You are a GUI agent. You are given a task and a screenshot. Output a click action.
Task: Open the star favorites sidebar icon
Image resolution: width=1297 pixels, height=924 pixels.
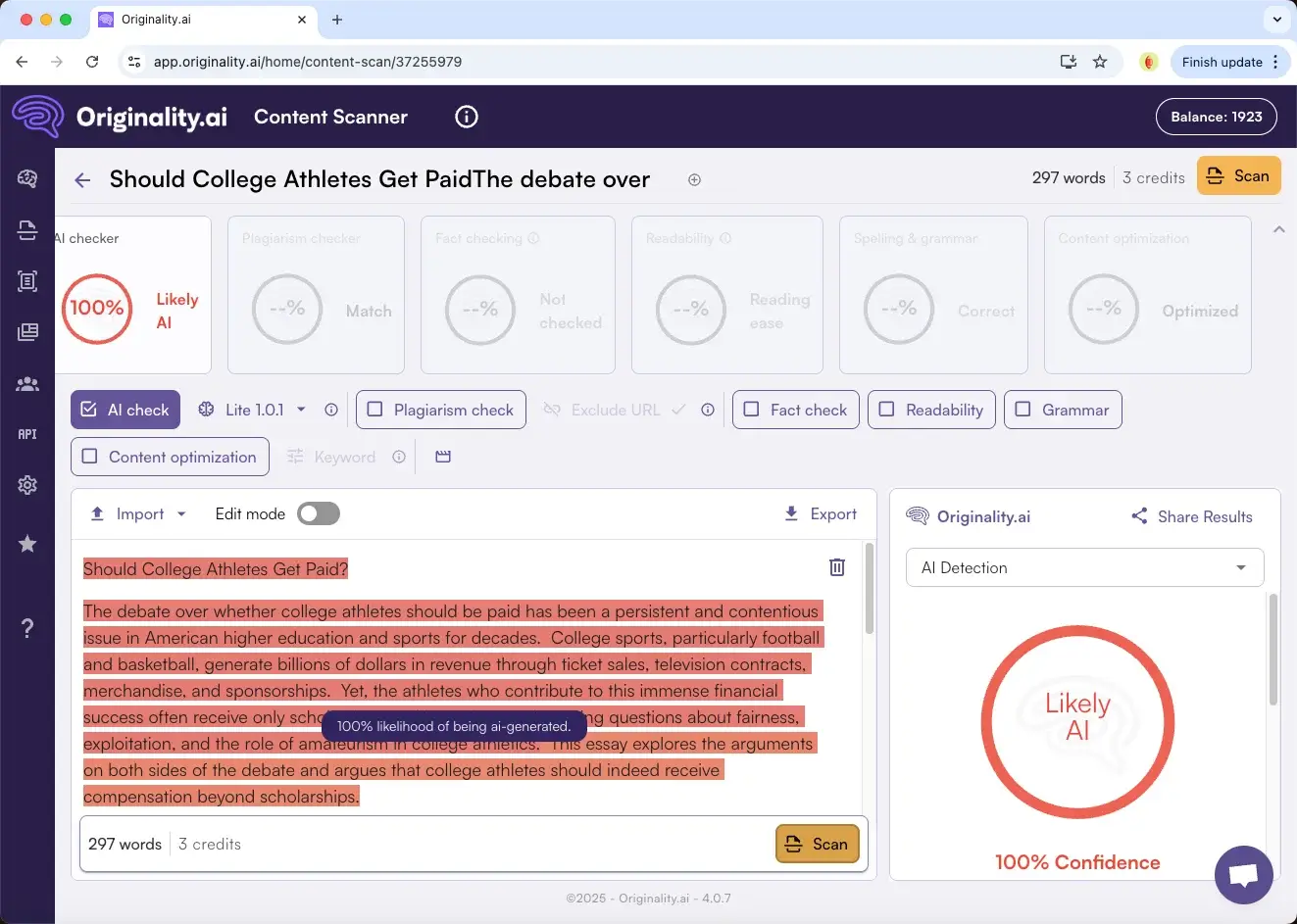(27, 544)
